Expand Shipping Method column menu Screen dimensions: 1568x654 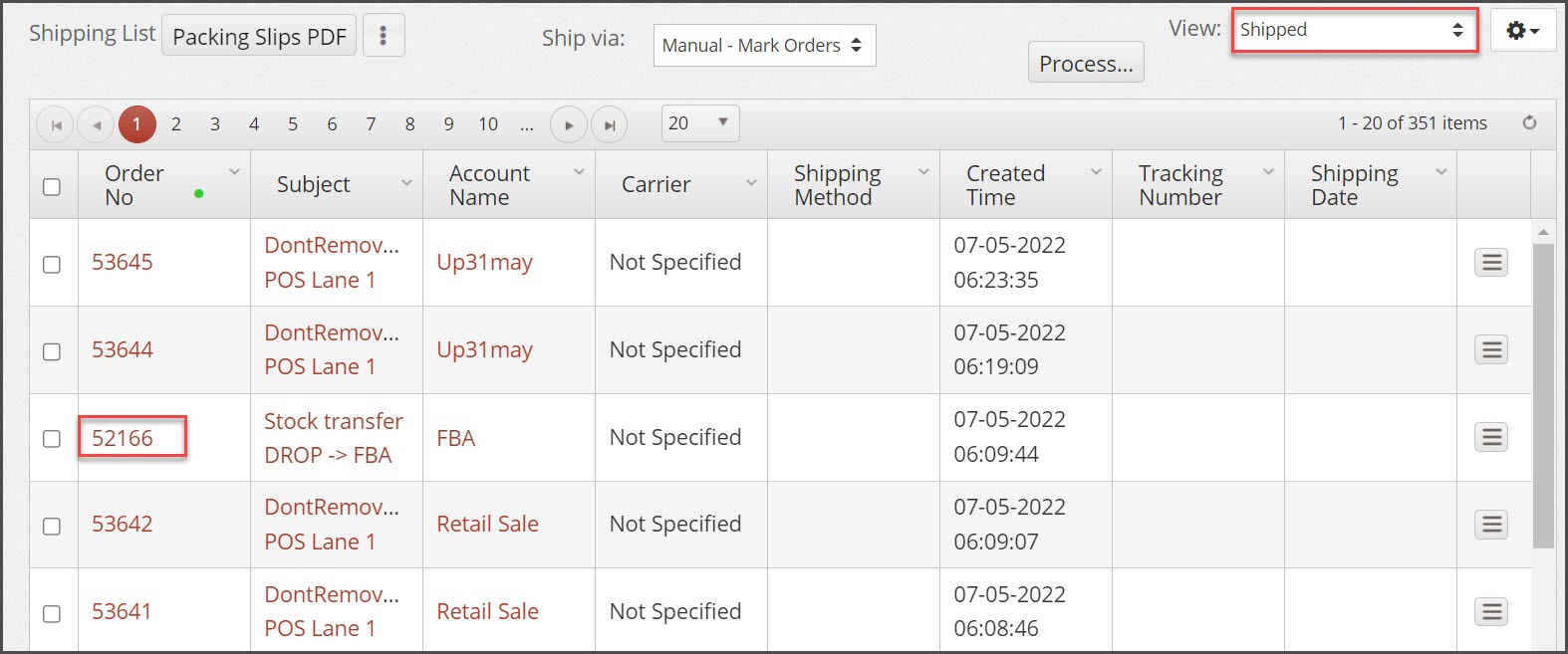[923, 171]
